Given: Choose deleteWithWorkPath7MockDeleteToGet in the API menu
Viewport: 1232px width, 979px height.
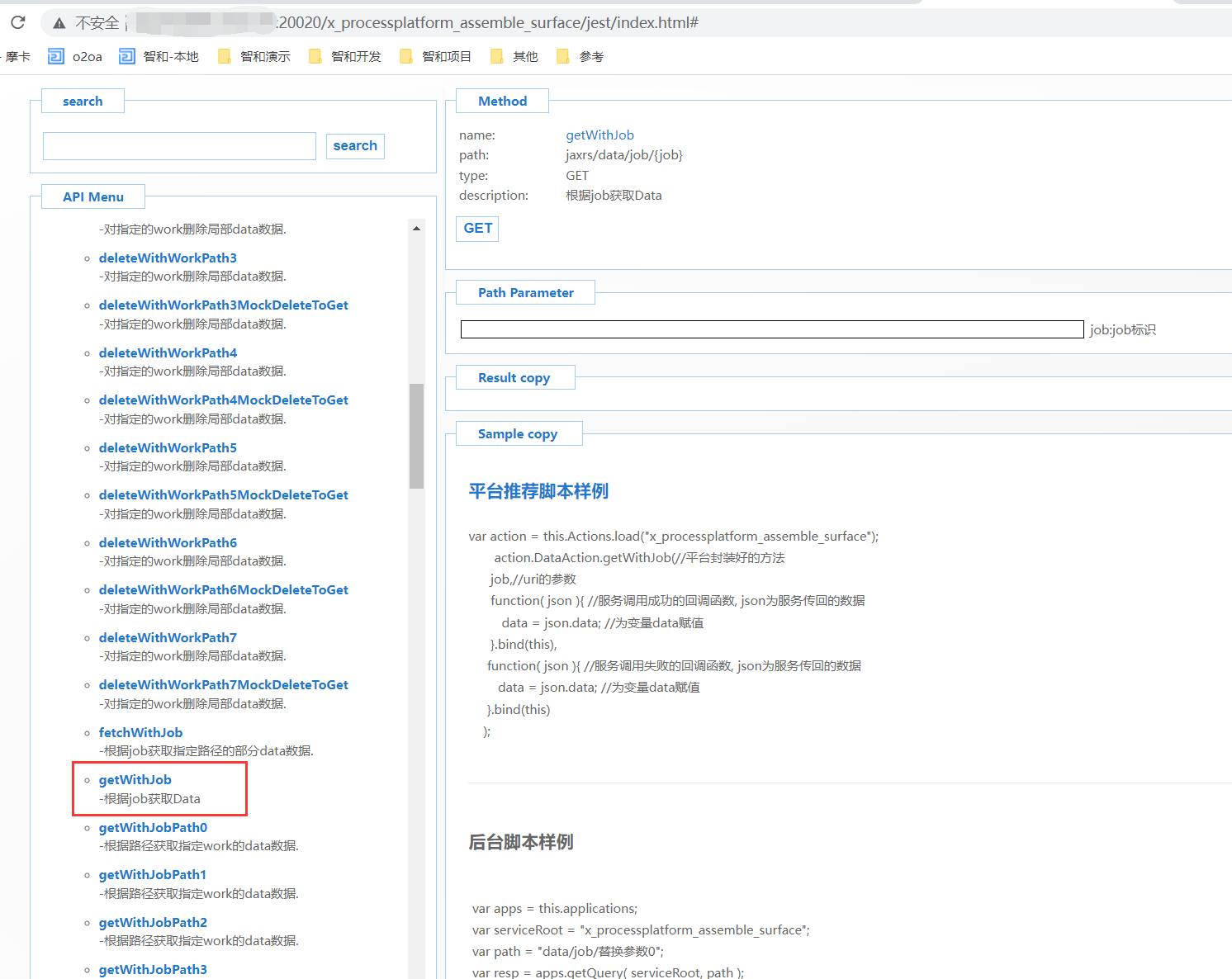Looking at the screenshot, I should coord(224,684).
